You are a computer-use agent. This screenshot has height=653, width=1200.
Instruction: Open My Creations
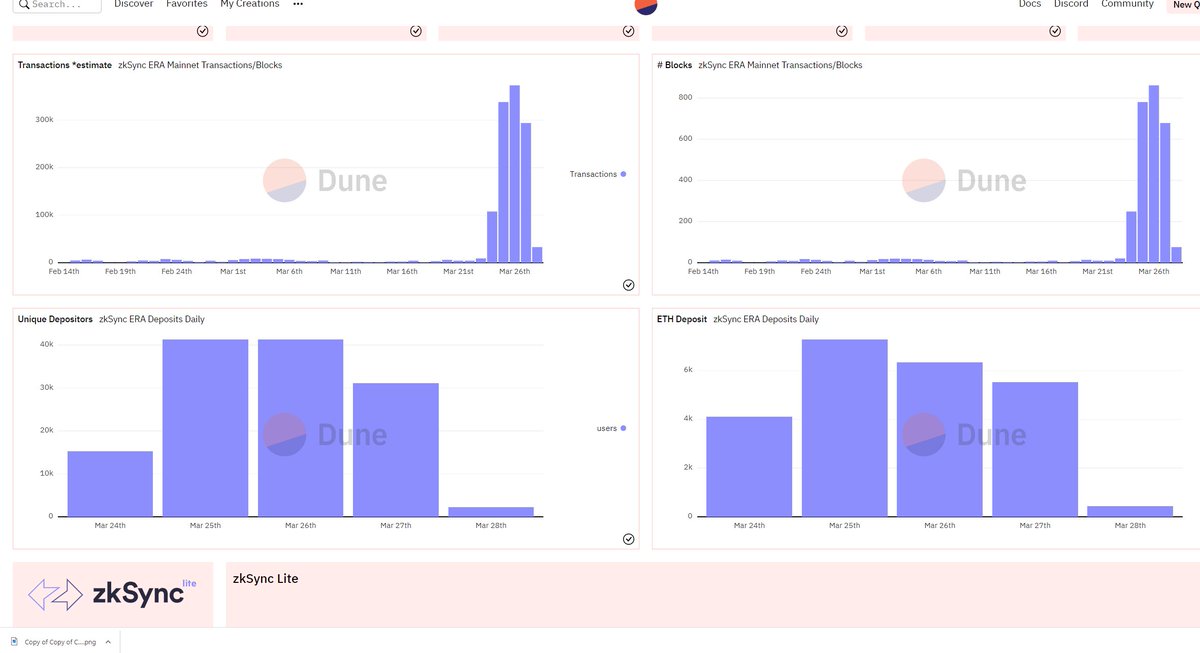[250, 4]
